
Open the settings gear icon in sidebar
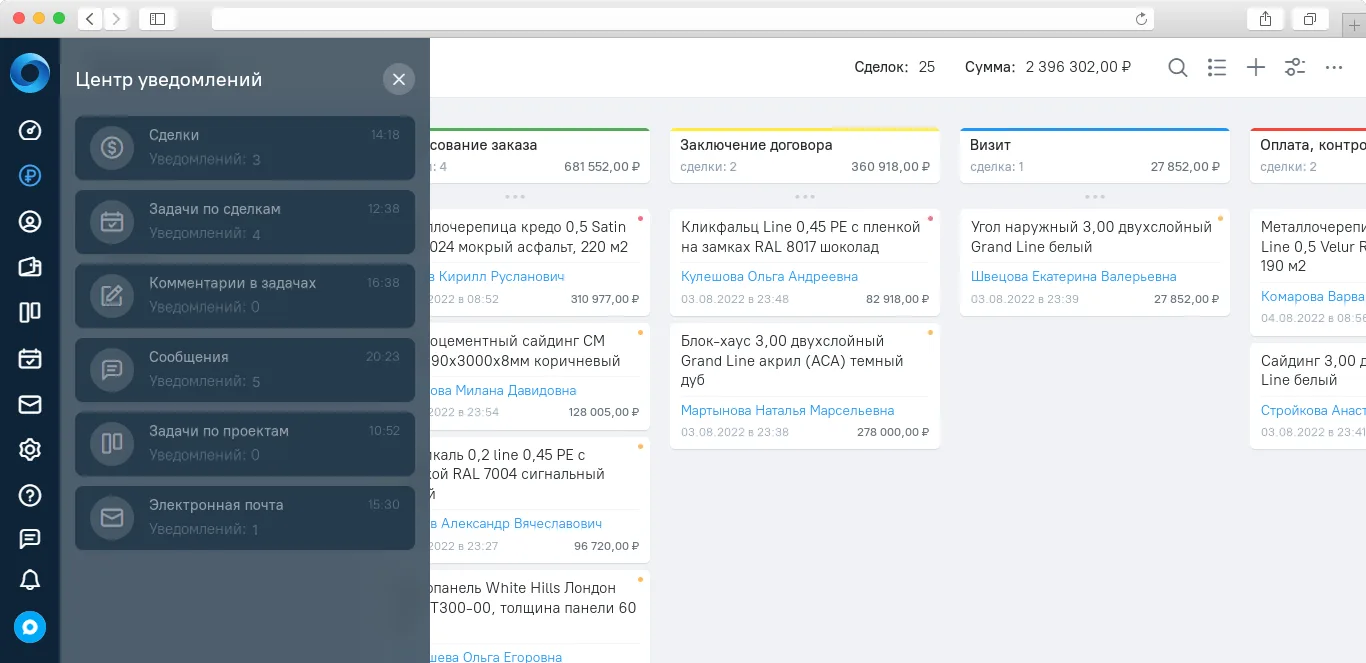click(30, 450)
